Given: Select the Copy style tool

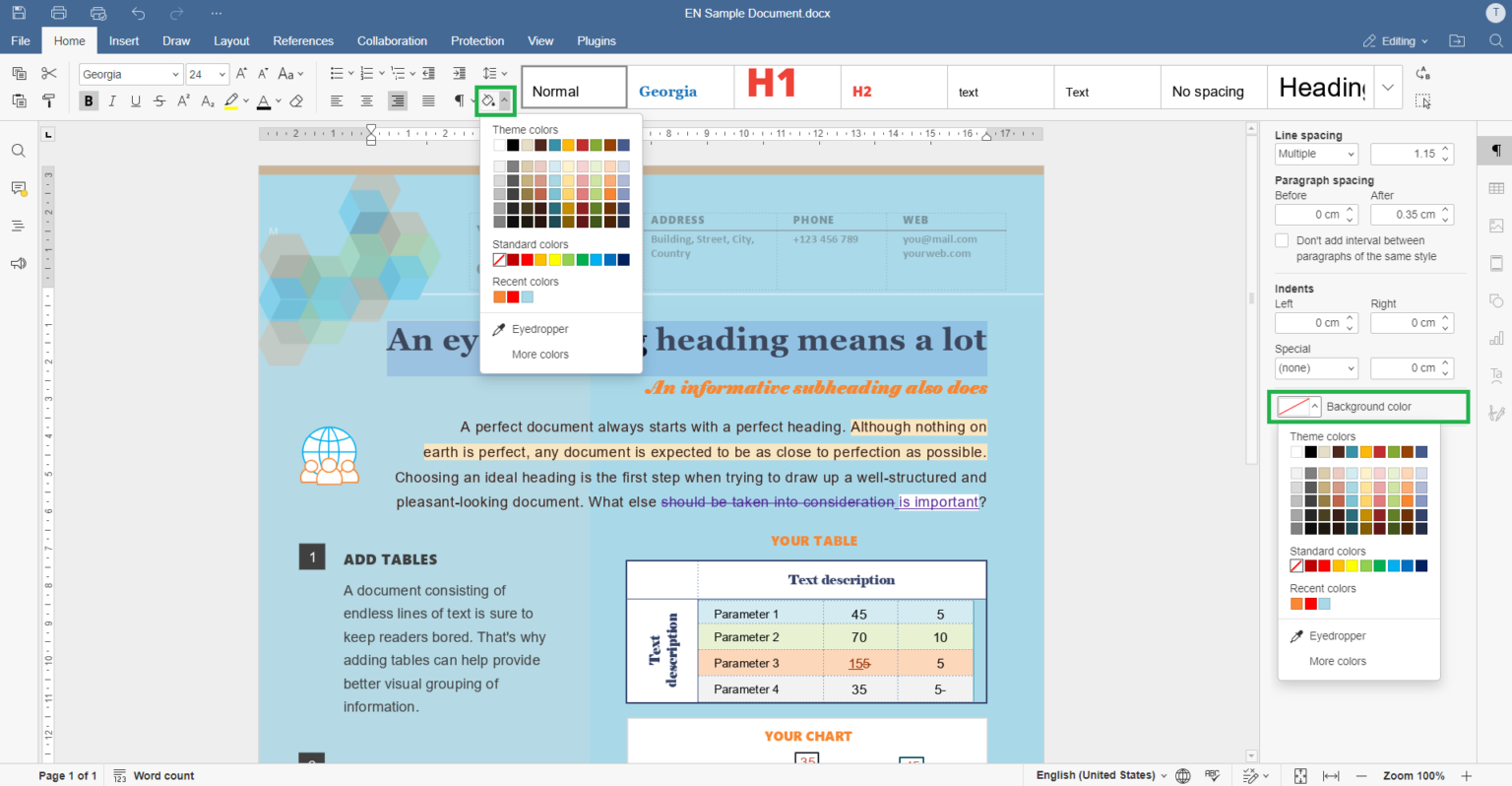Looking at the screenshot, I should [x=49, y=99].
